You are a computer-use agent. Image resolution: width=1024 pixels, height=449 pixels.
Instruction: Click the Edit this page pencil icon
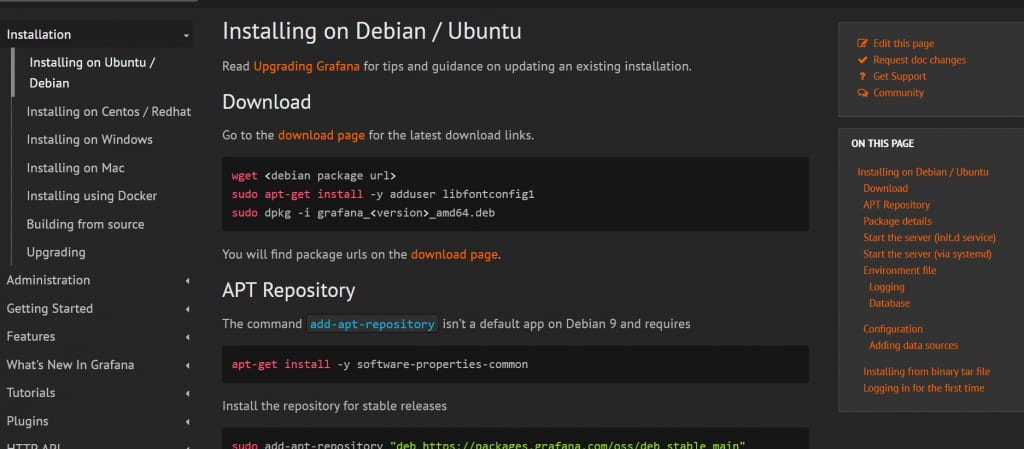tap(863, 44)
